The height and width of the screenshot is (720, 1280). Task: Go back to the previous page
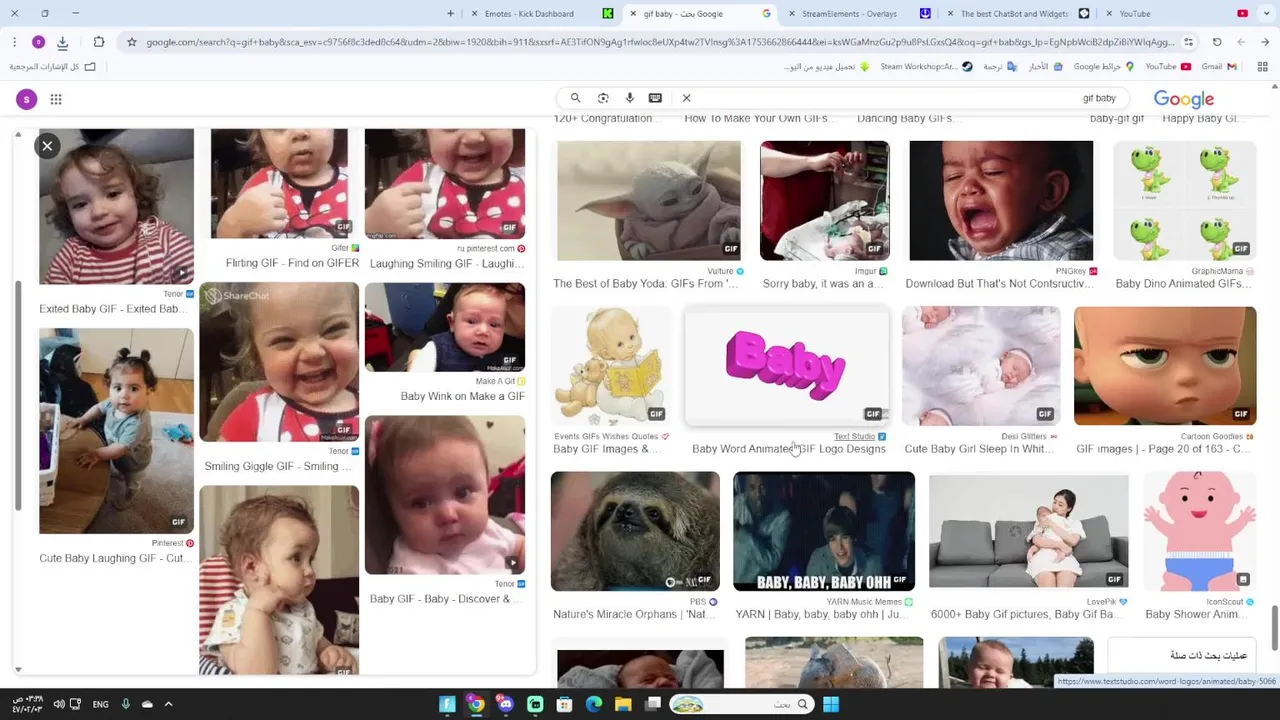click(x=1265, y=42)
